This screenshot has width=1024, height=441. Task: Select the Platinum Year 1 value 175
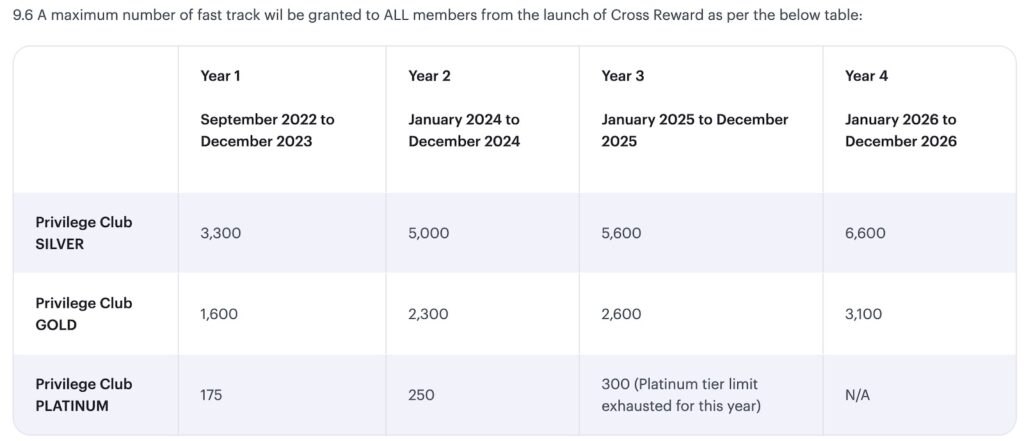[211, 395]
